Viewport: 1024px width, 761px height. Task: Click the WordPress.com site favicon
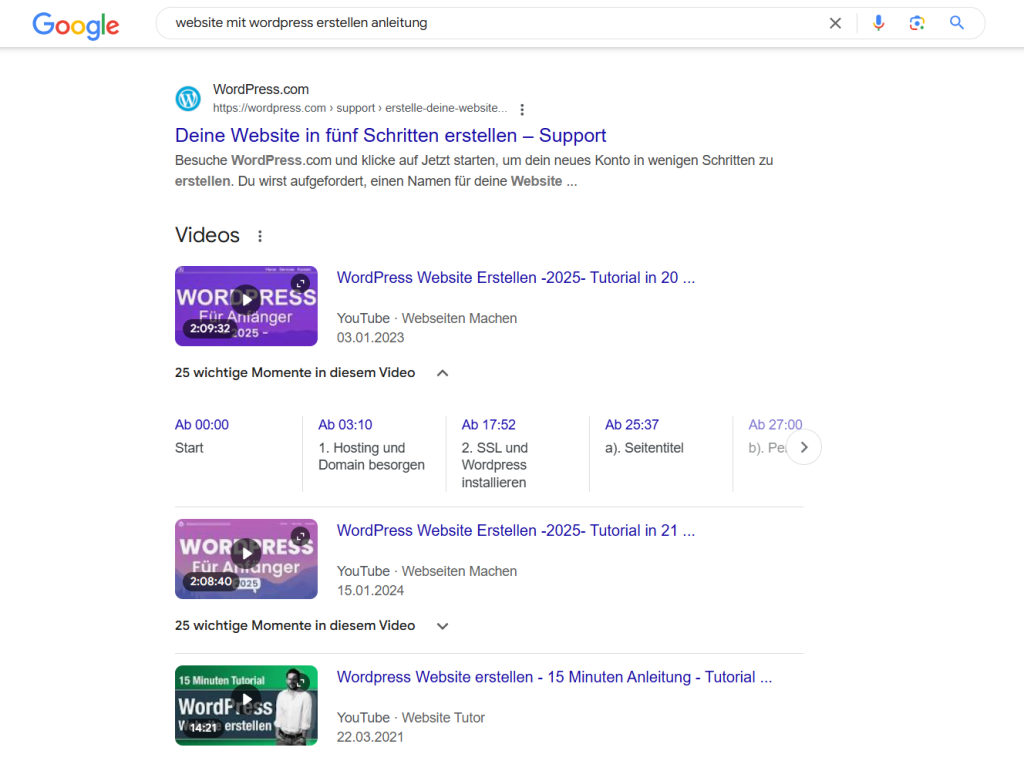(188, 98)
